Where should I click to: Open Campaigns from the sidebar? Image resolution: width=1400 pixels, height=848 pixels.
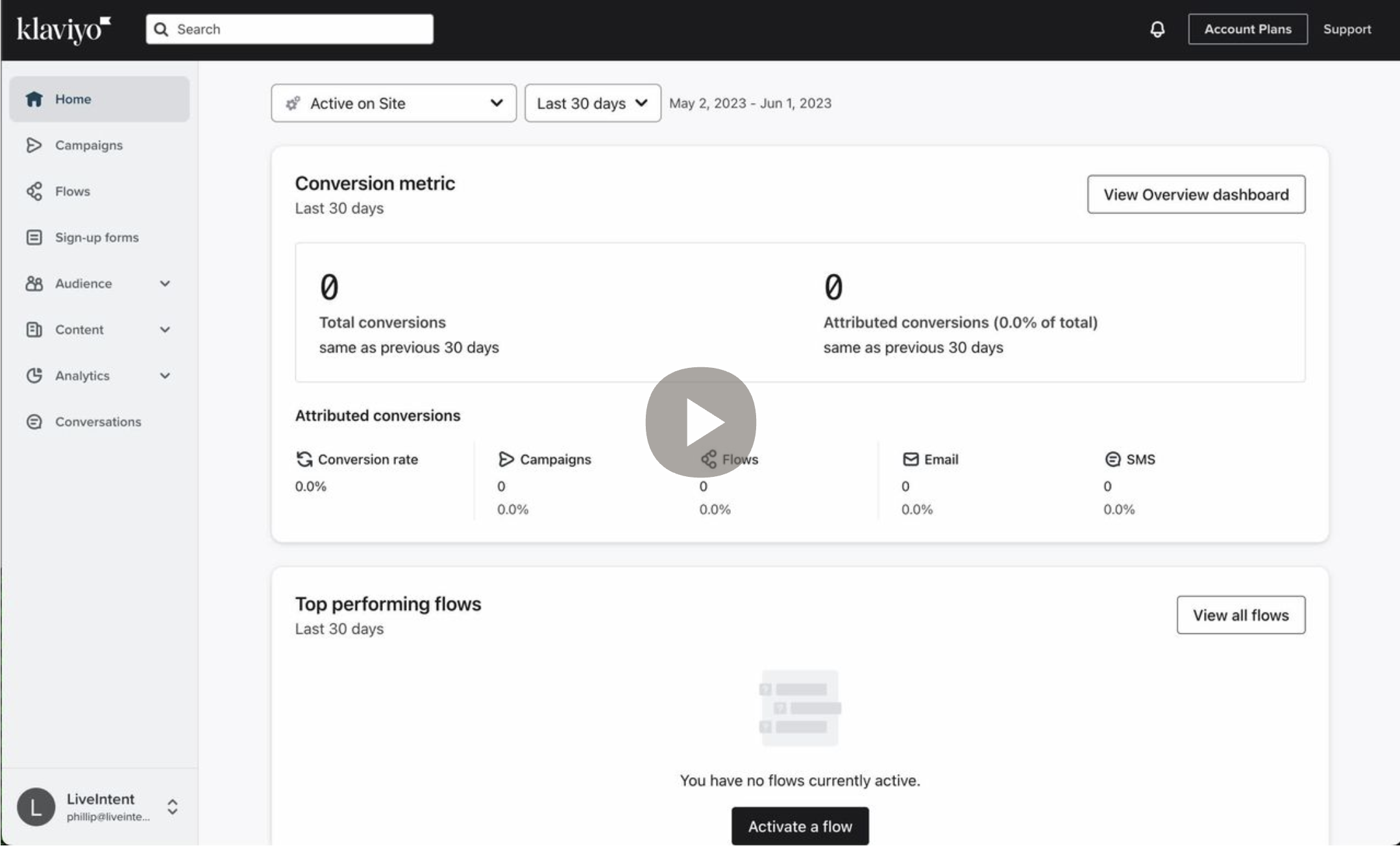[88, 145]
